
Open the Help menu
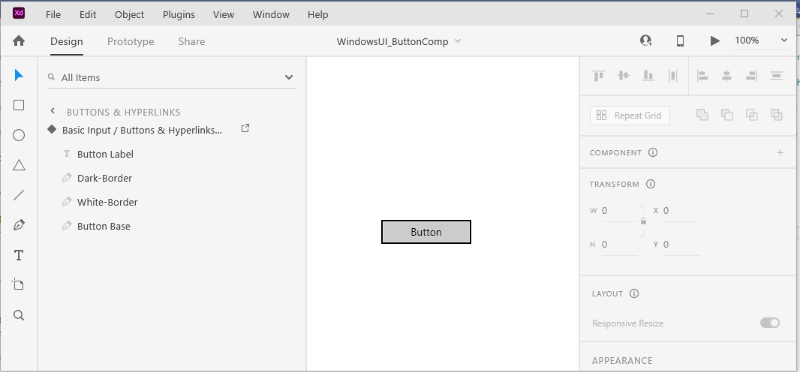(317, 14)
